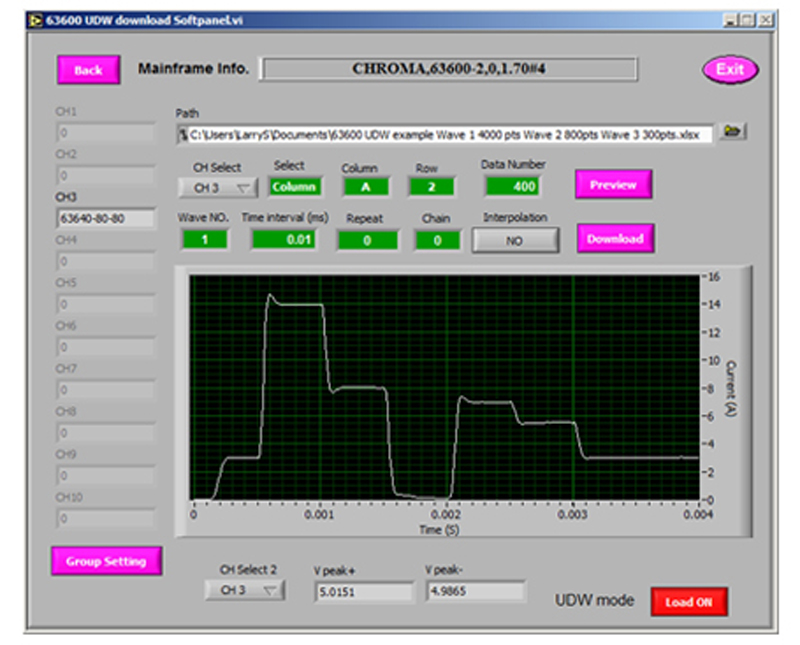The height and width of the screenshot is (645, 800).
Task: Click the Time interval field showing 0.01
Action: [284, 239]
